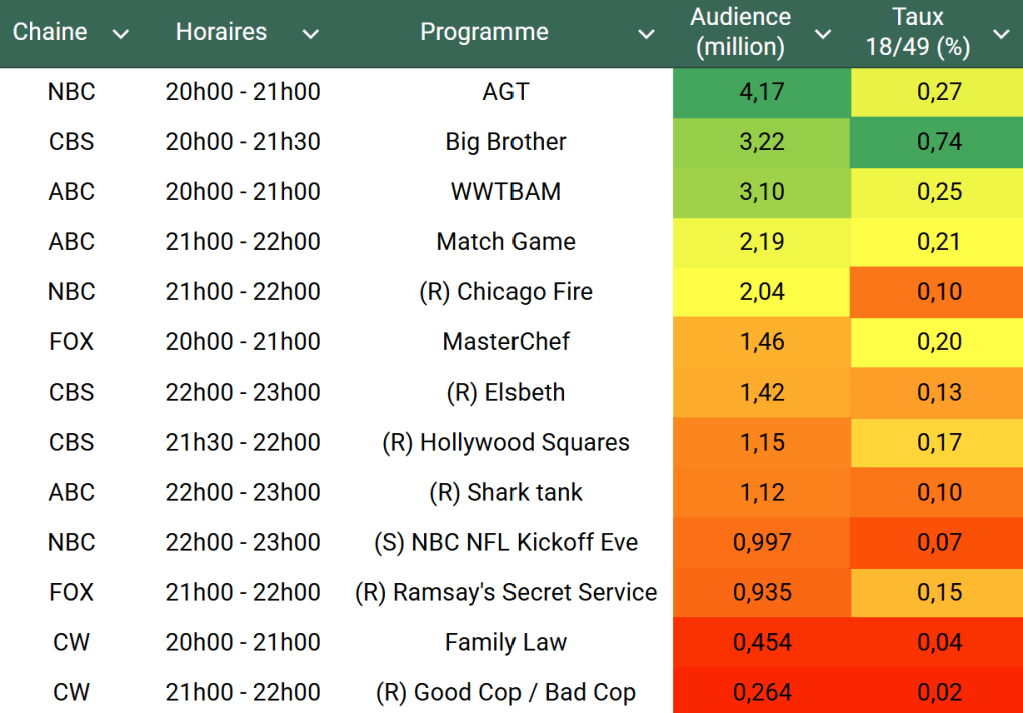The width and height of the screenshot is (1023, 713).
Task: Select the 21h30 - 22h00 time cell
Action: click(x=243, y=442)
